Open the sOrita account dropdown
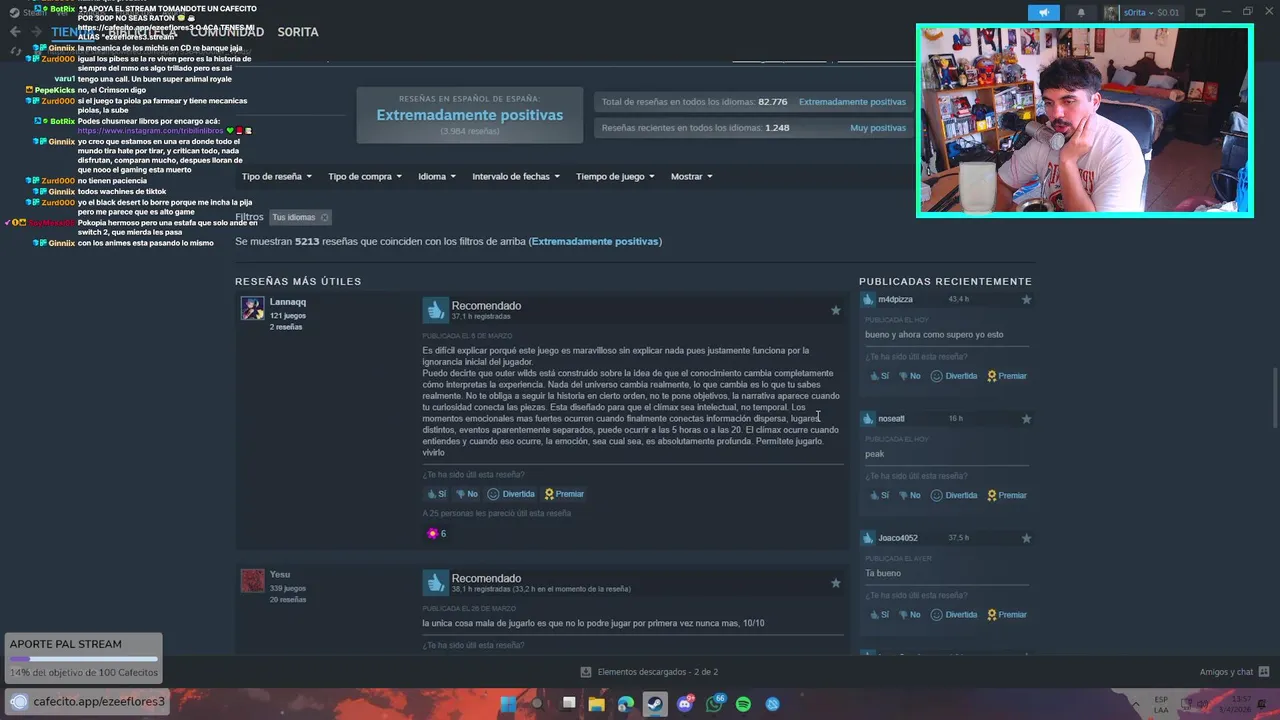This screenshot has width=1280, height=720. [x=1141, y=12]
